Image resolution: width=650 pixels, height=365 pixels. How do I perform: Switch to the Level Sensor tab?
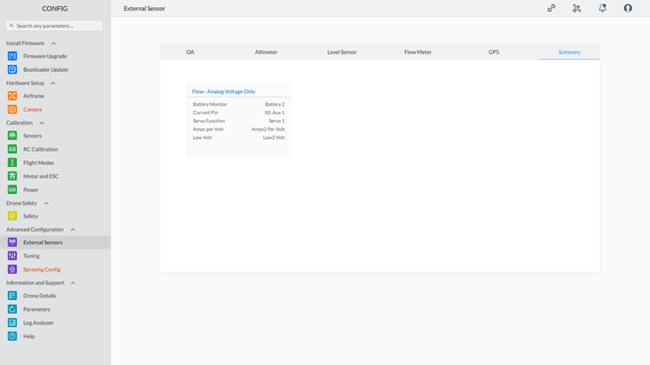(342, 52)
